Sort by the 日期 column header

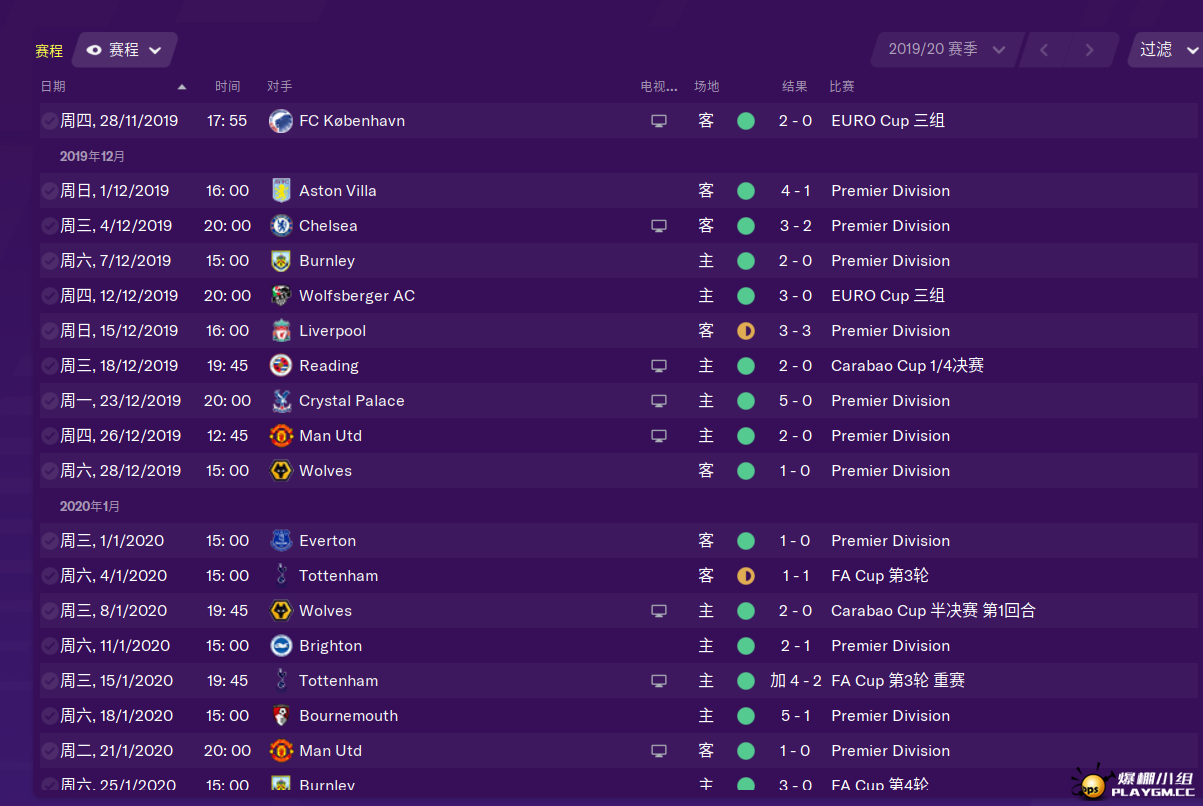53,87
